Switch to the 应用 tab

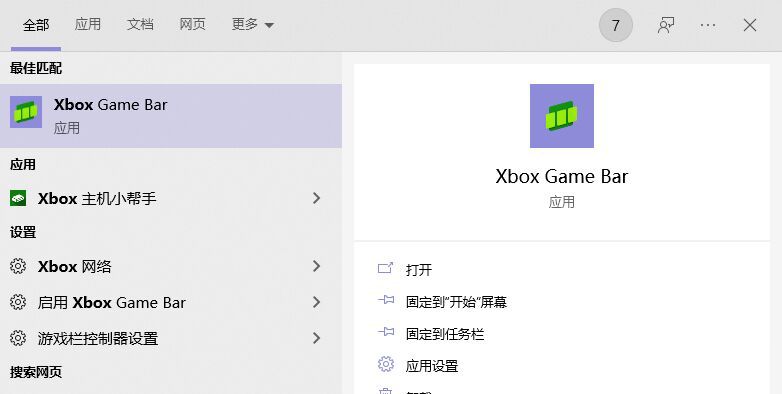pos(88,24)
